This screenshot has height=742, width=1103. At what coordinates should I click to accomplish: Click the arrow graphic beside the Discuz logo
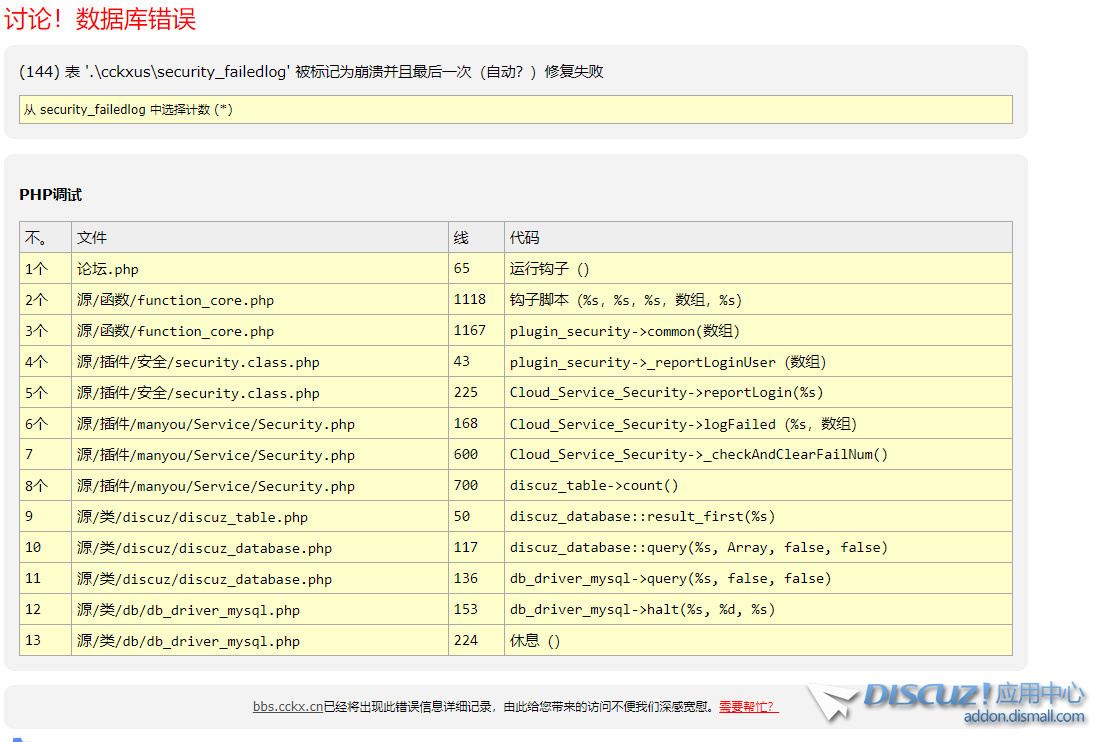tap(832, 702)
